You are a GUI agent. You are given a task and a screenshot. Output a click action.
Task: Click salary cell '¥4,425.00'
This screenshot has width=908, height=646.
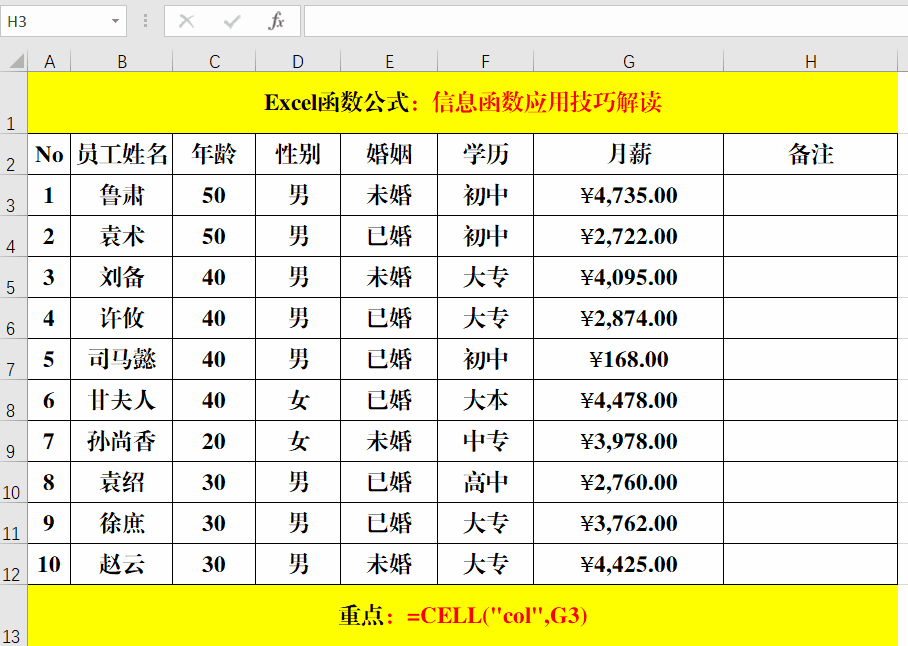coord(629,564)
